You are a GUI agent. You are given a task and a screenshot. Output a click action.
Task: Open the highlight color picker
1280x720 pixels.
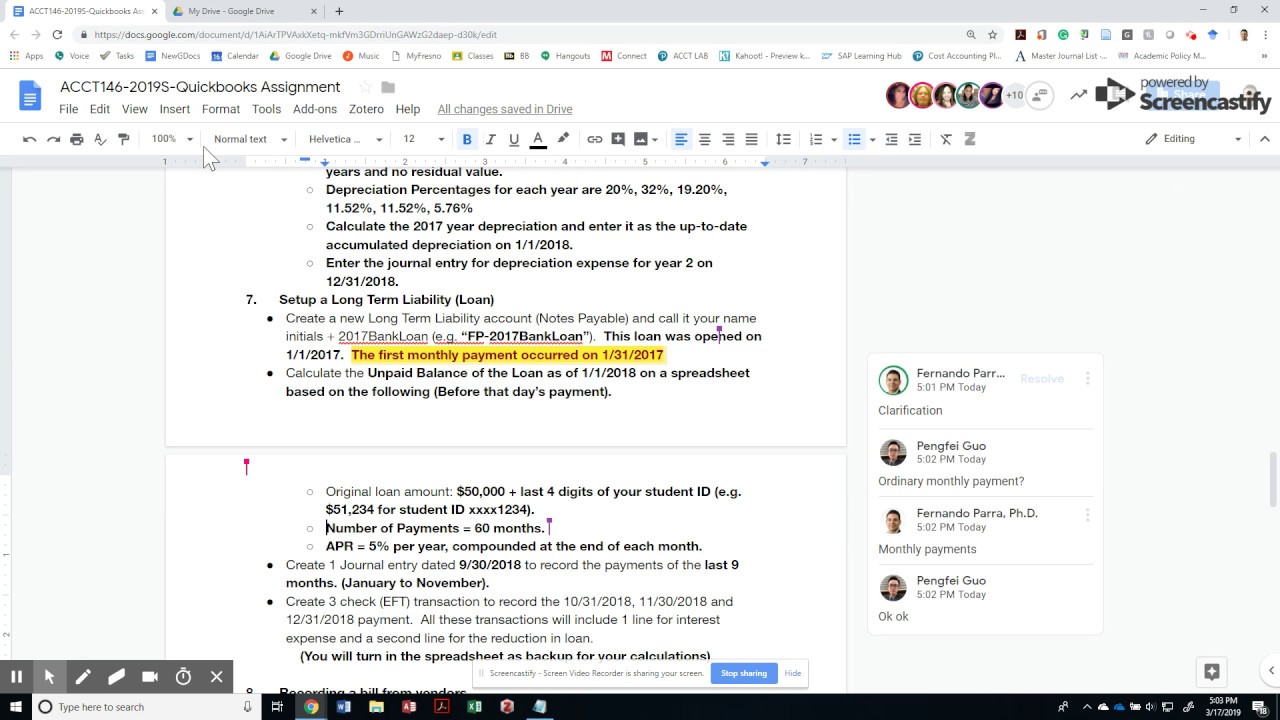tap(563, 139)
